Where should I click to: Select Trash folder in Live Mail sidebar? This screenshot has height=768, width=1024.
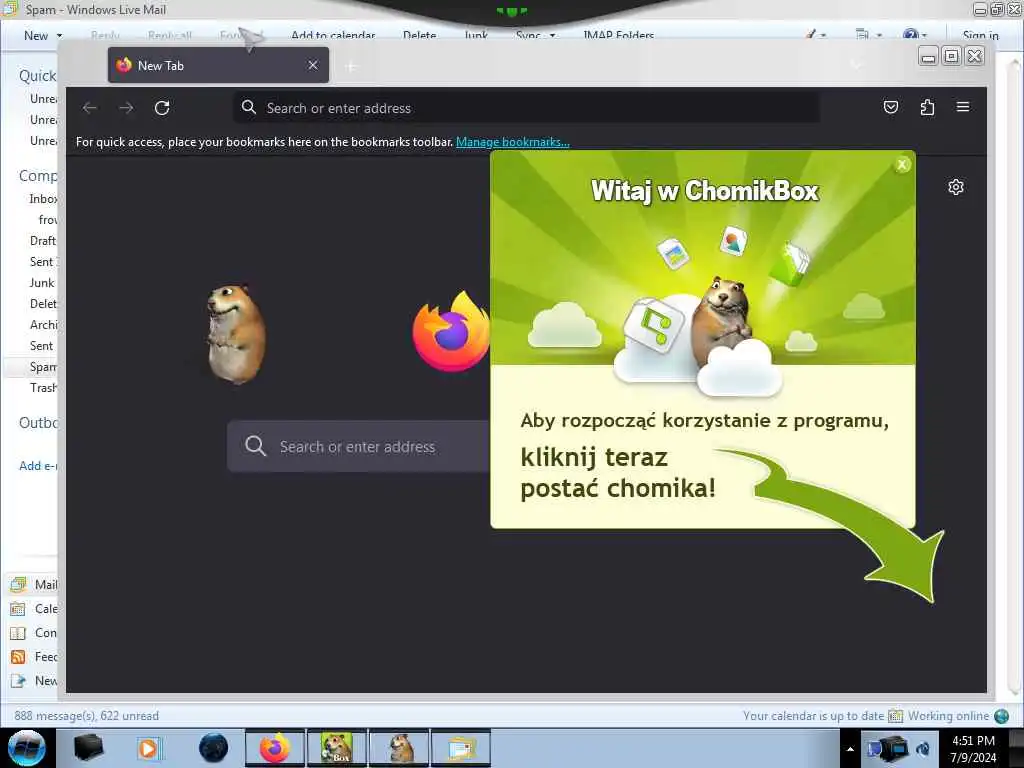coord(43,388)
